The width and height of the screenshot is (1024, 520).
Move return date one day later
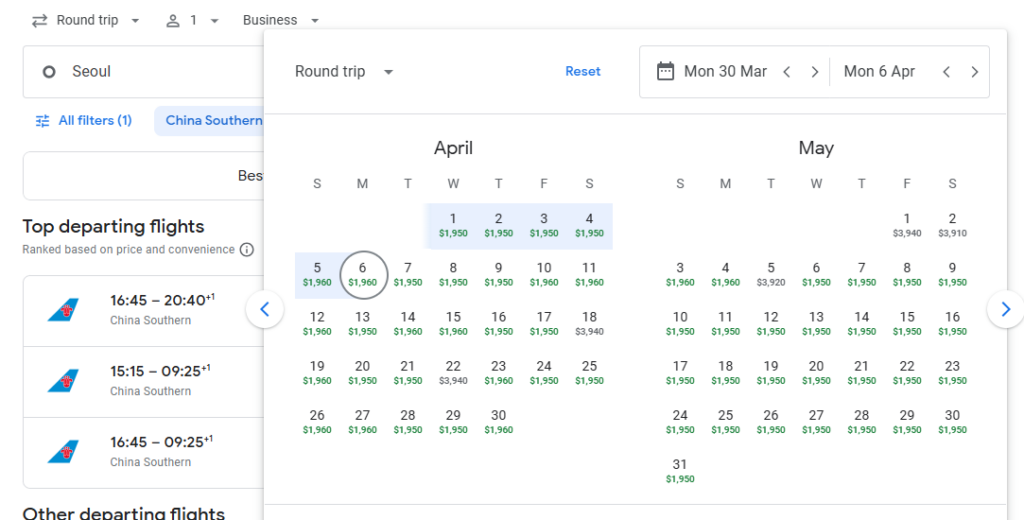[974, 72]
